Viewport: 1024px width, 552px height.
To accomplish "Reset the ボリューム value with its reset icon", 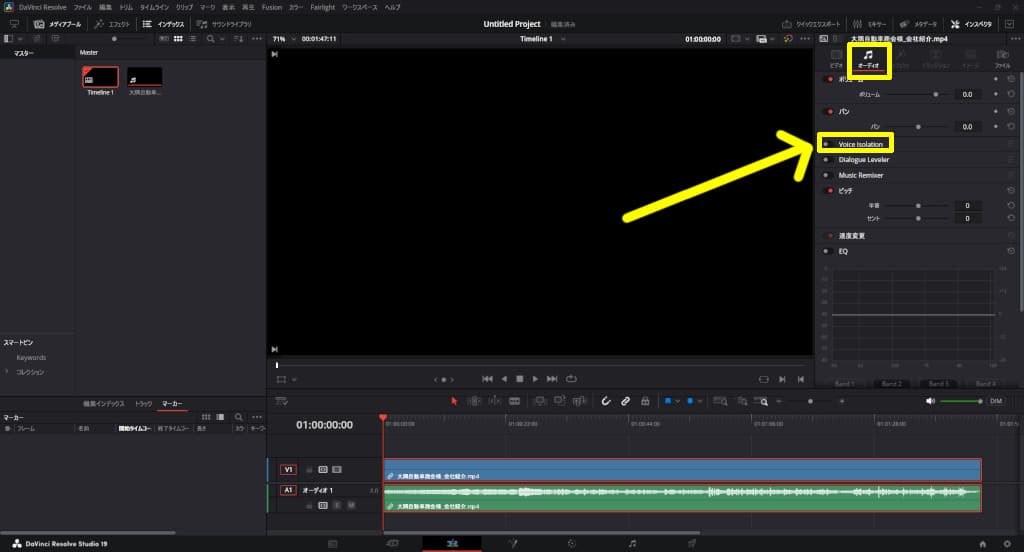I will coord(1011,94).
